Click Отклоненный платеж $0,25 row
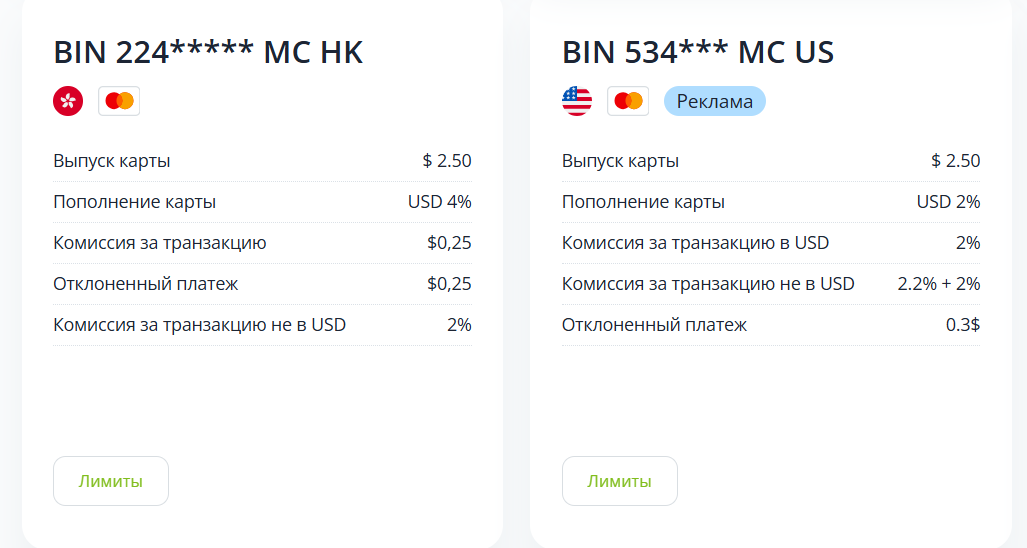Viewport: 1027px width, 548px height. point(262,283)
